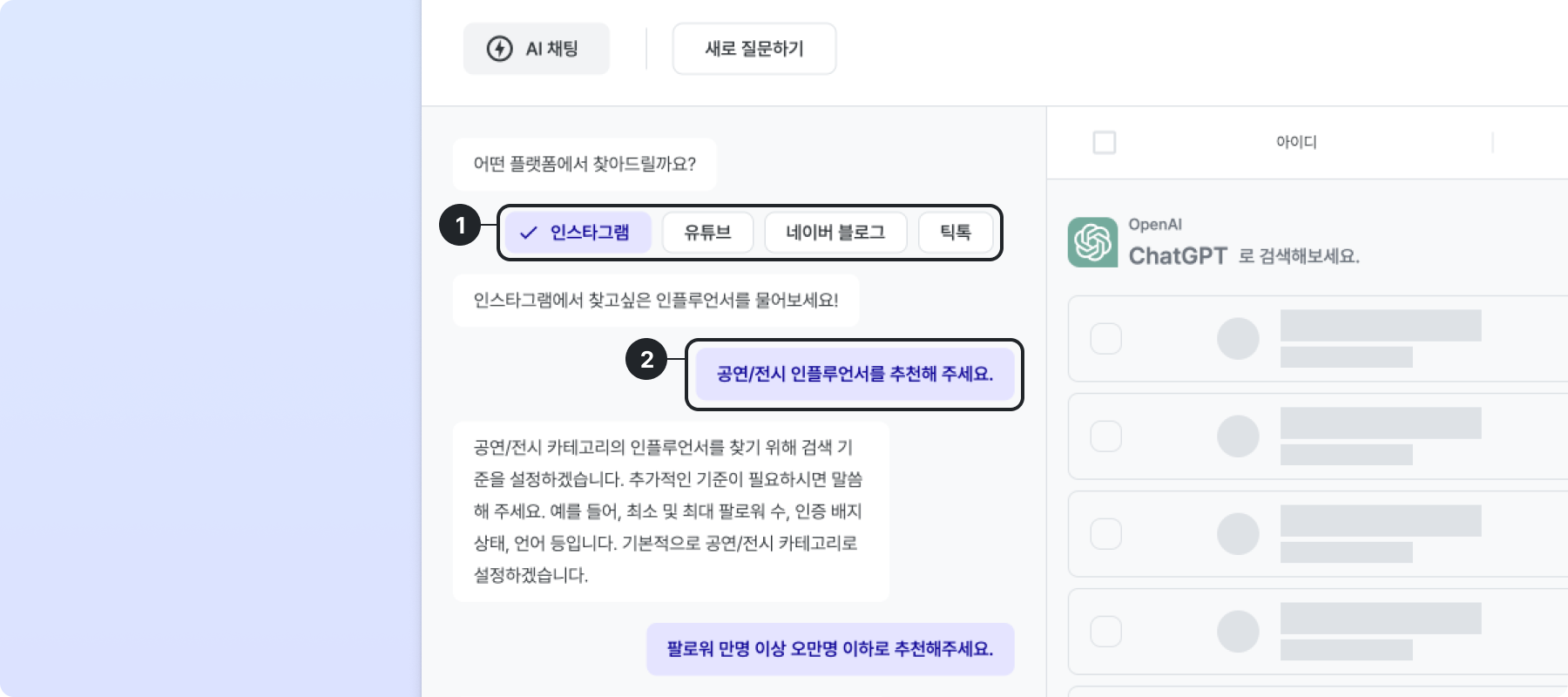This screenshot has height=697, width=1568.
Task: Select the 유튜브 platform option
Action: (707, 233)
